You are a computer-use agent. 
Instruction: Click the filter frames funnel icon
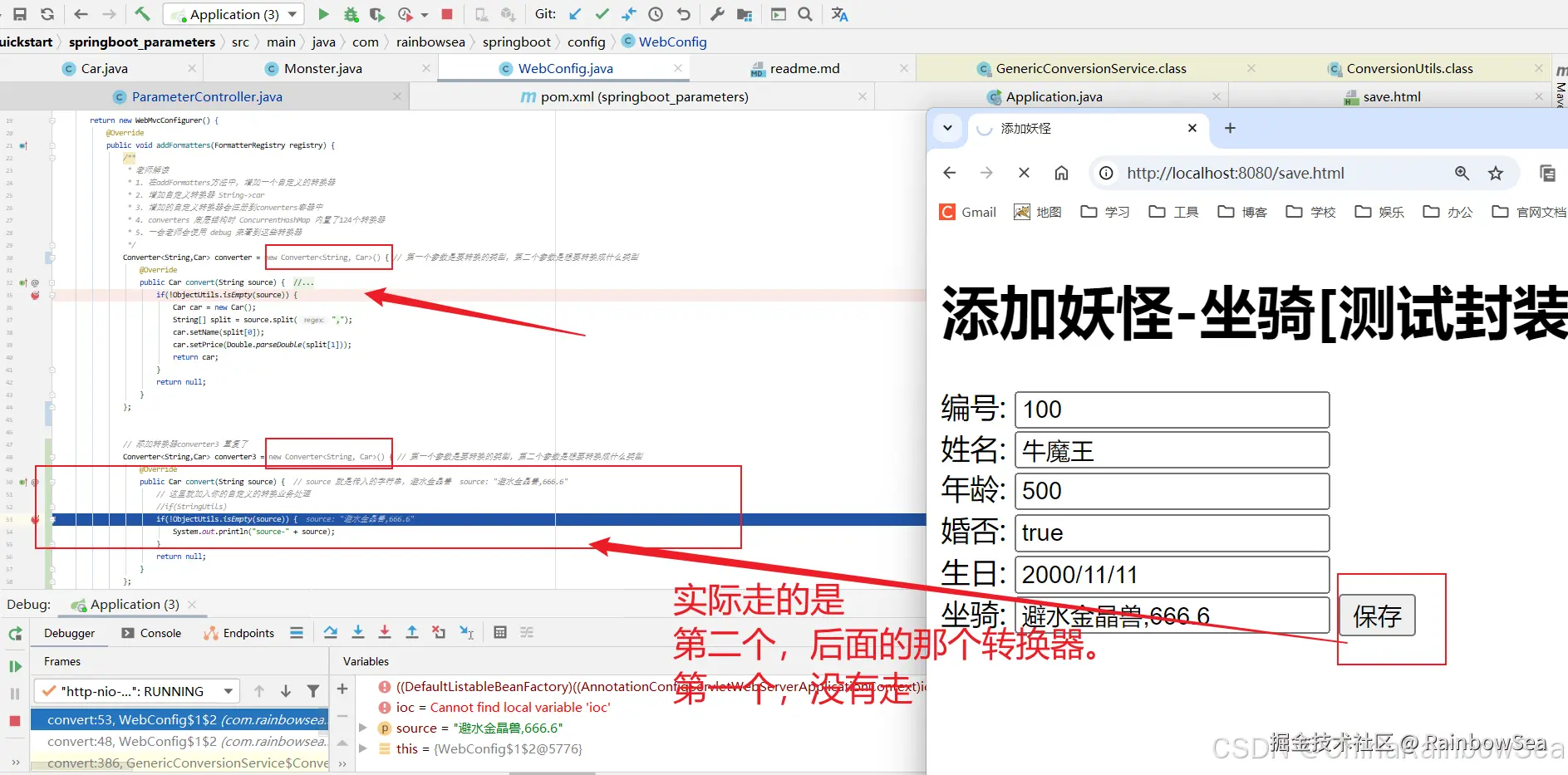(313, 691)
